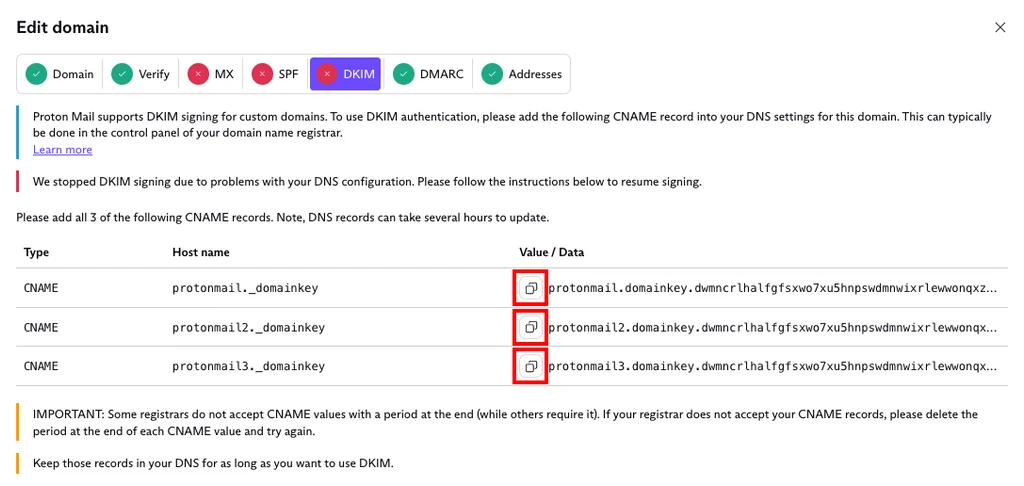
Task: Copy the protonmail3.domainkey CNAME value
Action: coord(531,366)
